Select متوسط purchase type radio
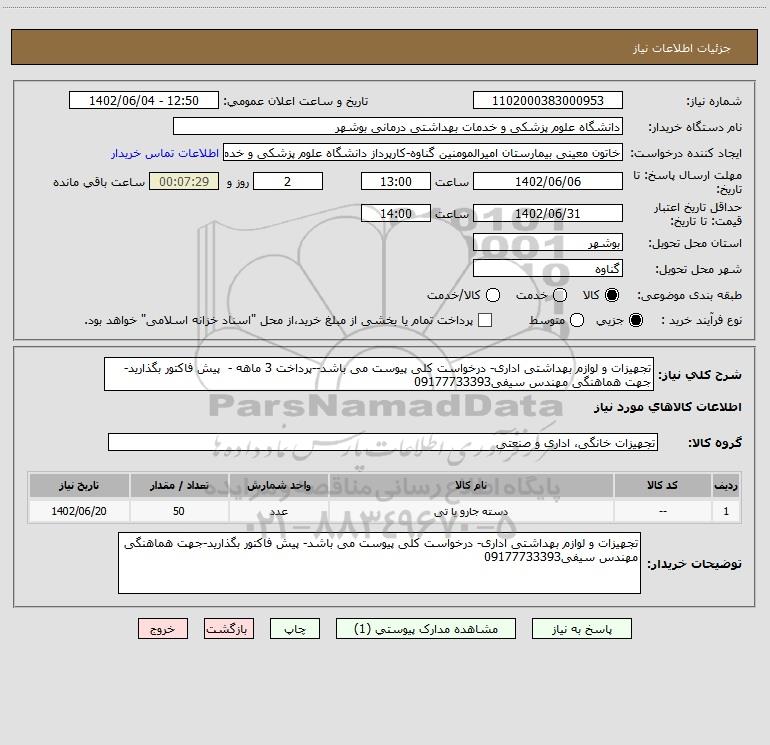 [x=559, y=320]
